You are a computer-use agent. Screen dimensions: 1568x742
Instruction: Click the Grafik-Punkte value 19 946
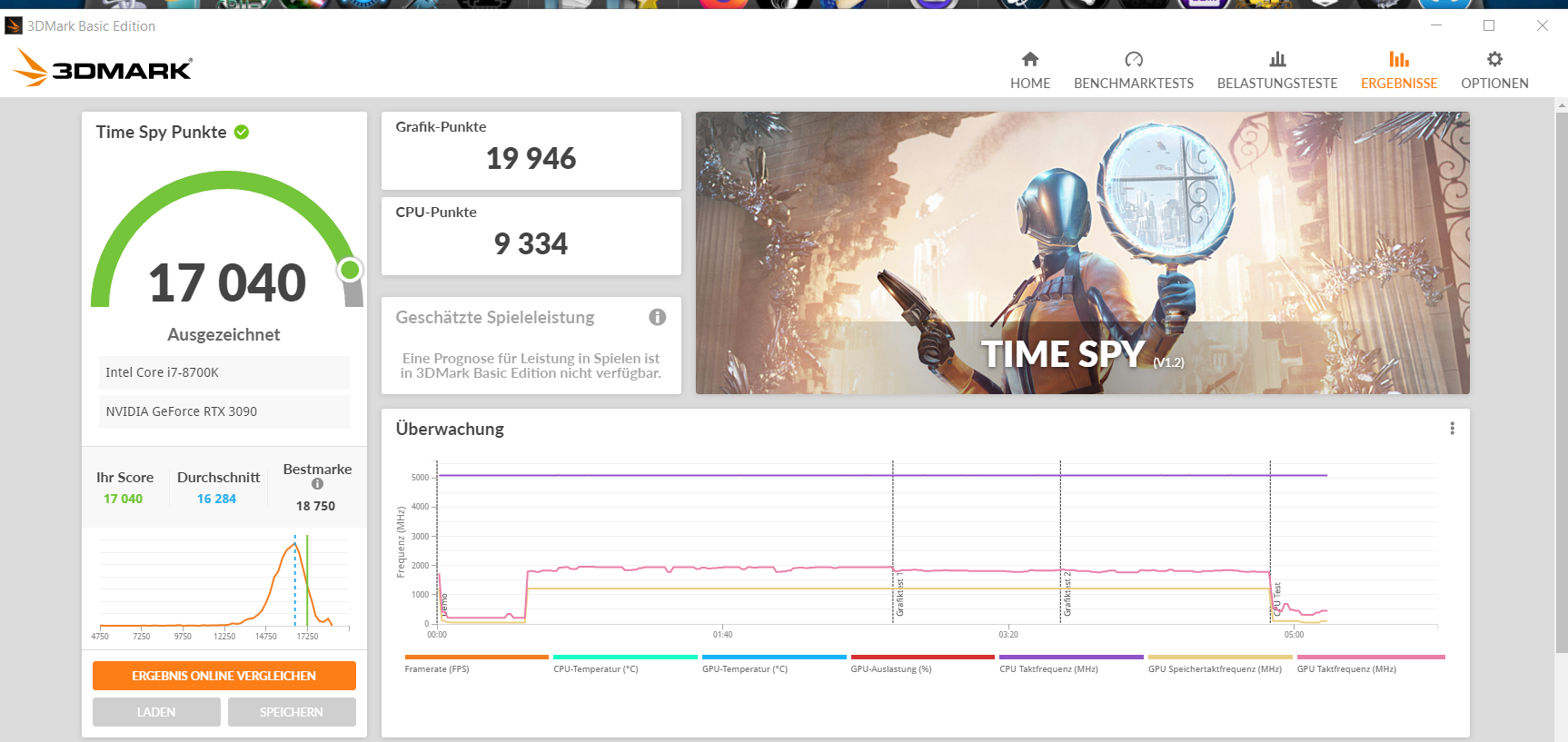(531, 159)
